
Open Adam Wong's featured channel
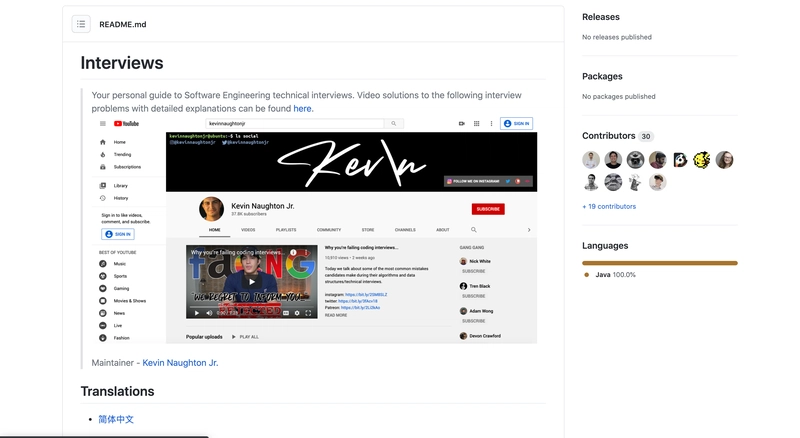(477, 311)
